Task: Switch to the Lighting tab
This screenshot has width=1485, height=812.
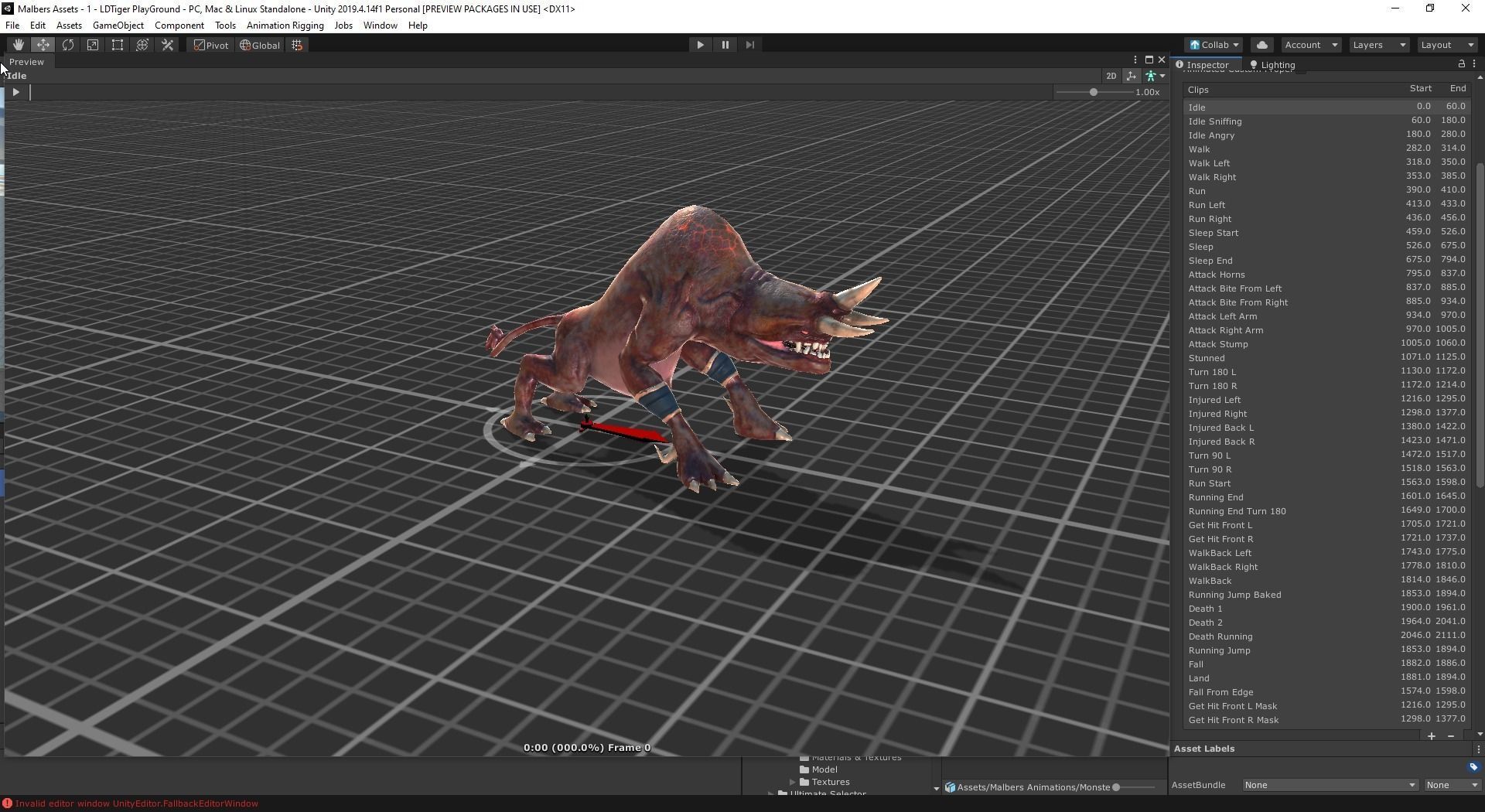Action: point(1272,65)
